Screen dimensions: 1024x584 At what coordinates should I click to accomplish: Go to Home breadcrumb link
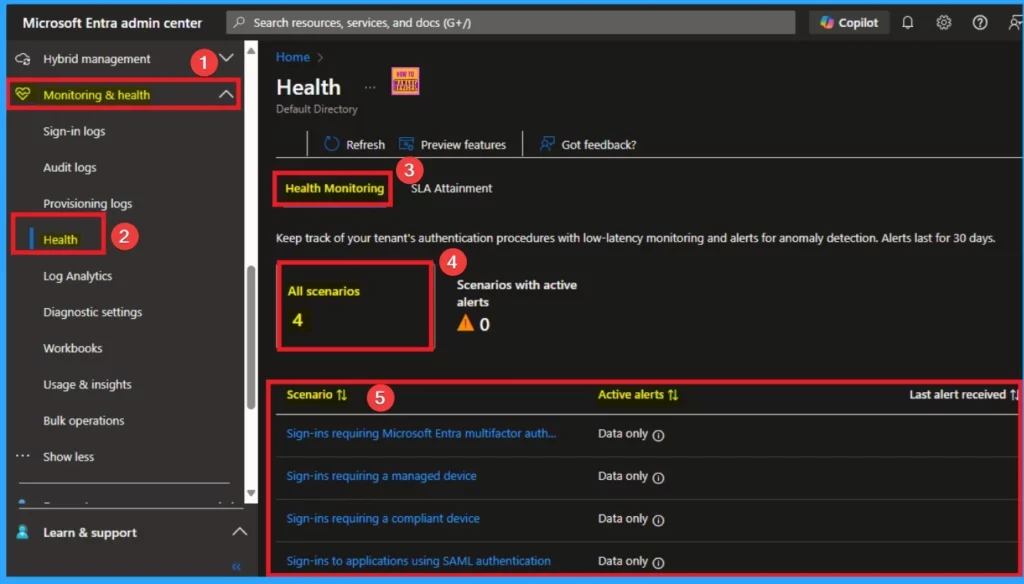point(293,57)
